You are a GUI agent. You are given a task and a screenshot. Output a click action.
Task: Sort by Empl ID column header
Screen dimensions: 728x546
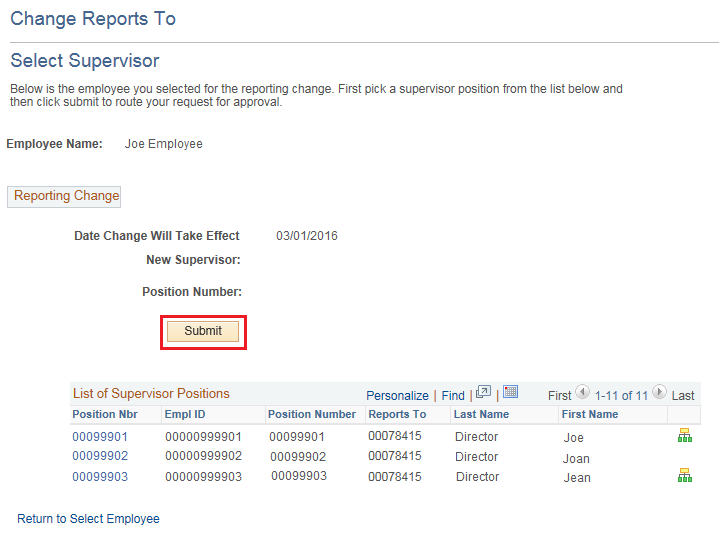tap(184, 414)
